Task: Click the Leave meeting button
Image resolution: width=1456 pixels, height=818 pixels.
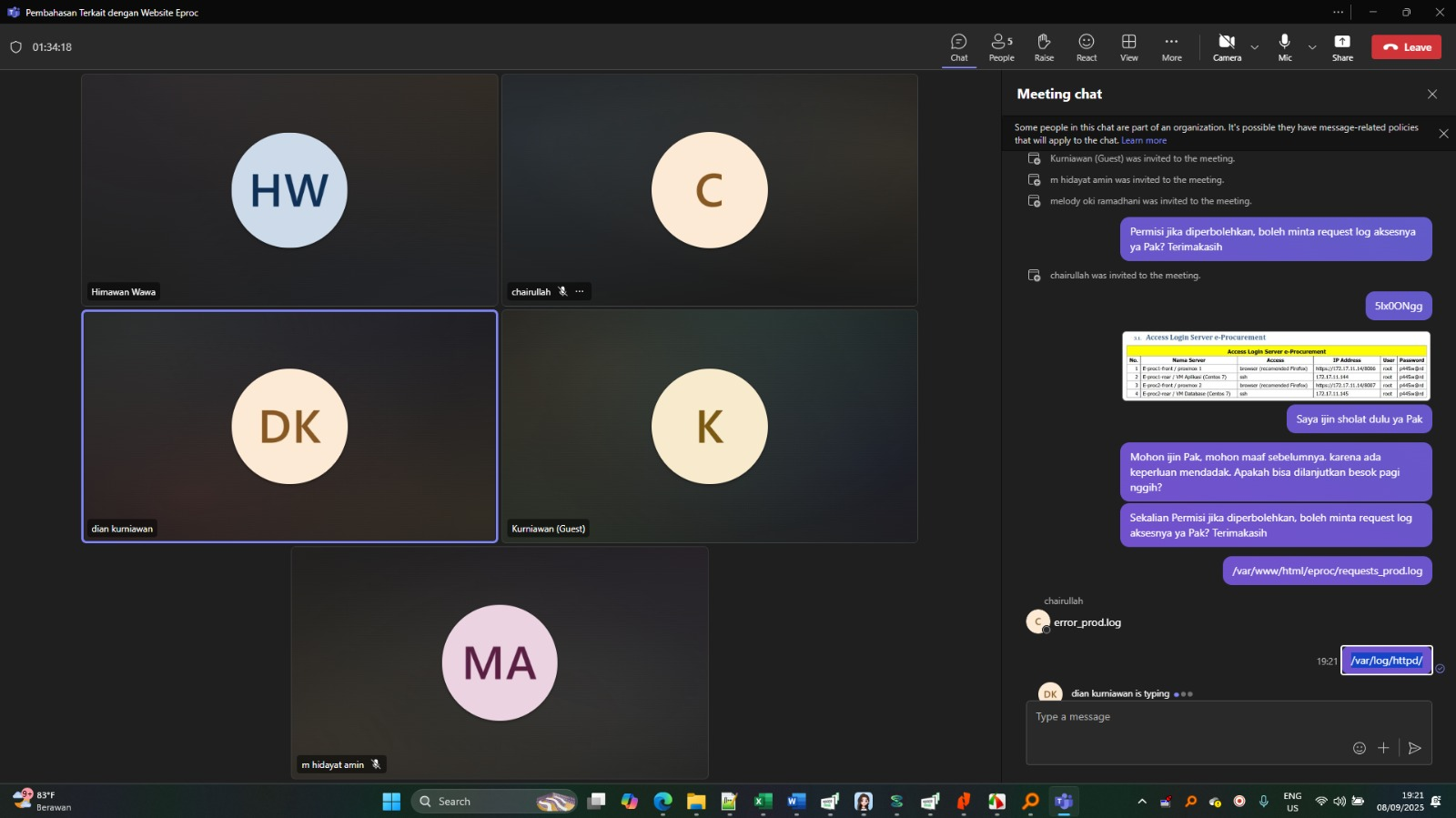Action: pyautogui.click(x=1406, y=47)
